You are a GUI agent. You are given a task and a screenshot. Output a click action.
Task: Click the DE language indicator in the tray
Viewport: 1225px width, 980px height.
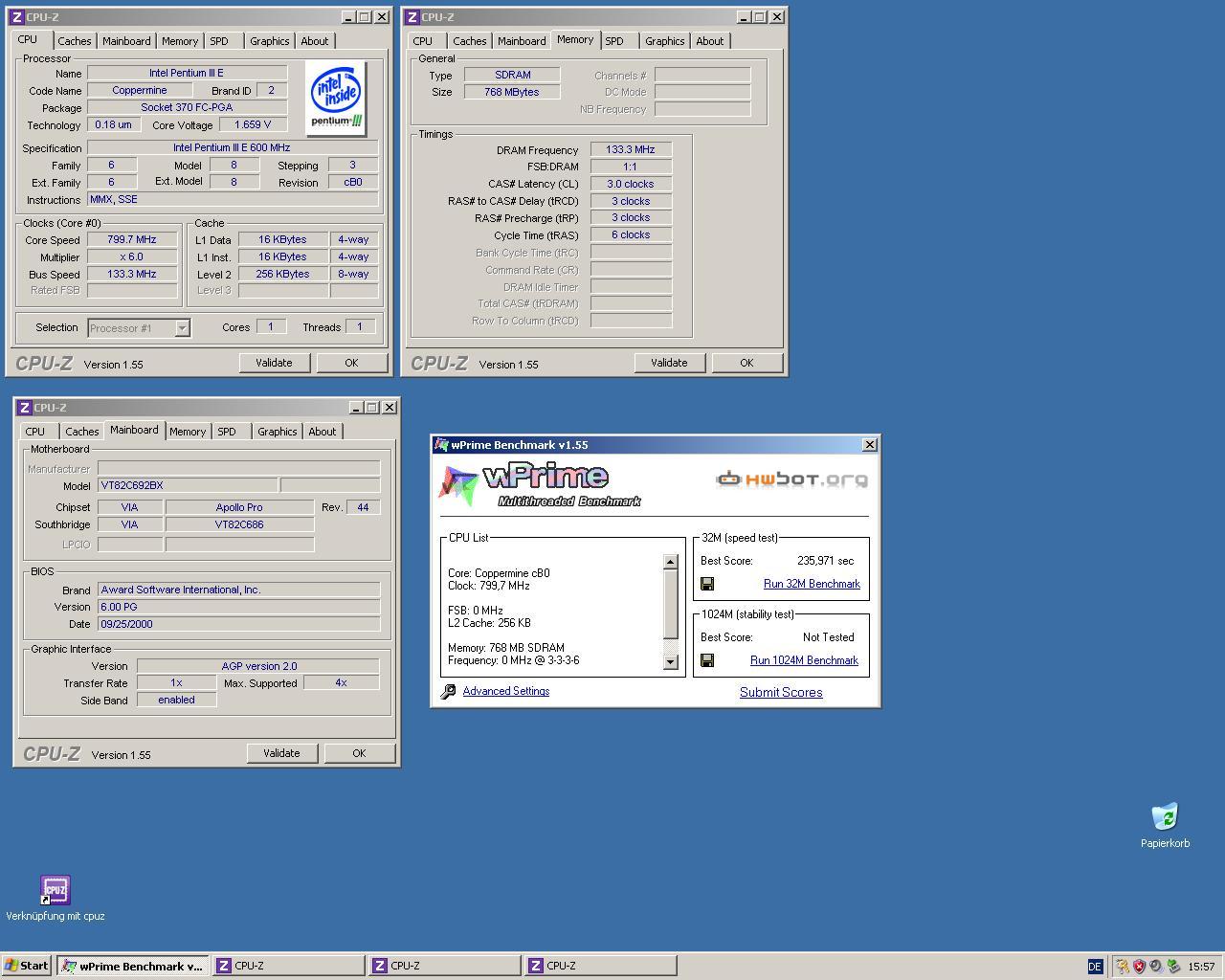coord(1095,967)
